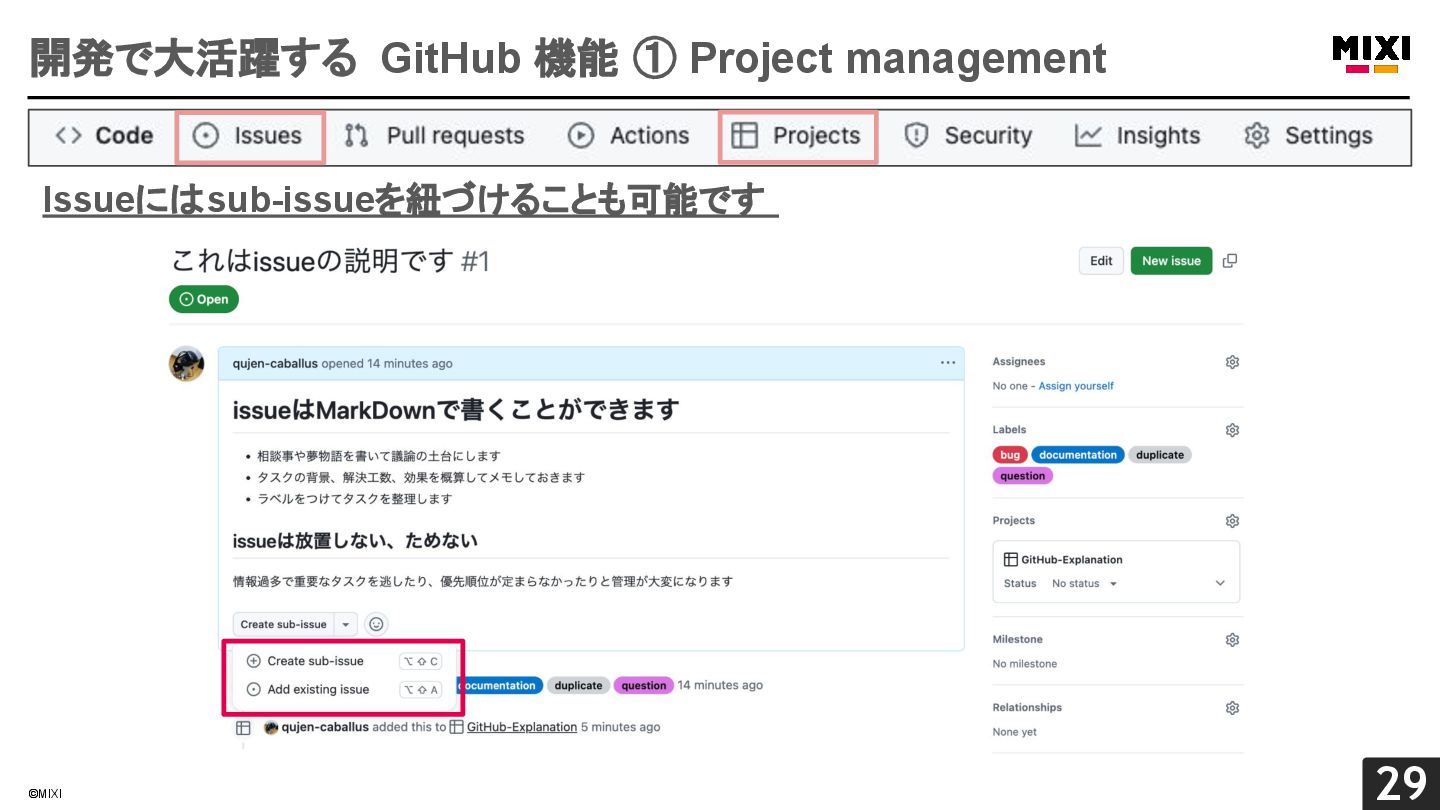Open the comment's three-dot options menu

click(948, 363)
